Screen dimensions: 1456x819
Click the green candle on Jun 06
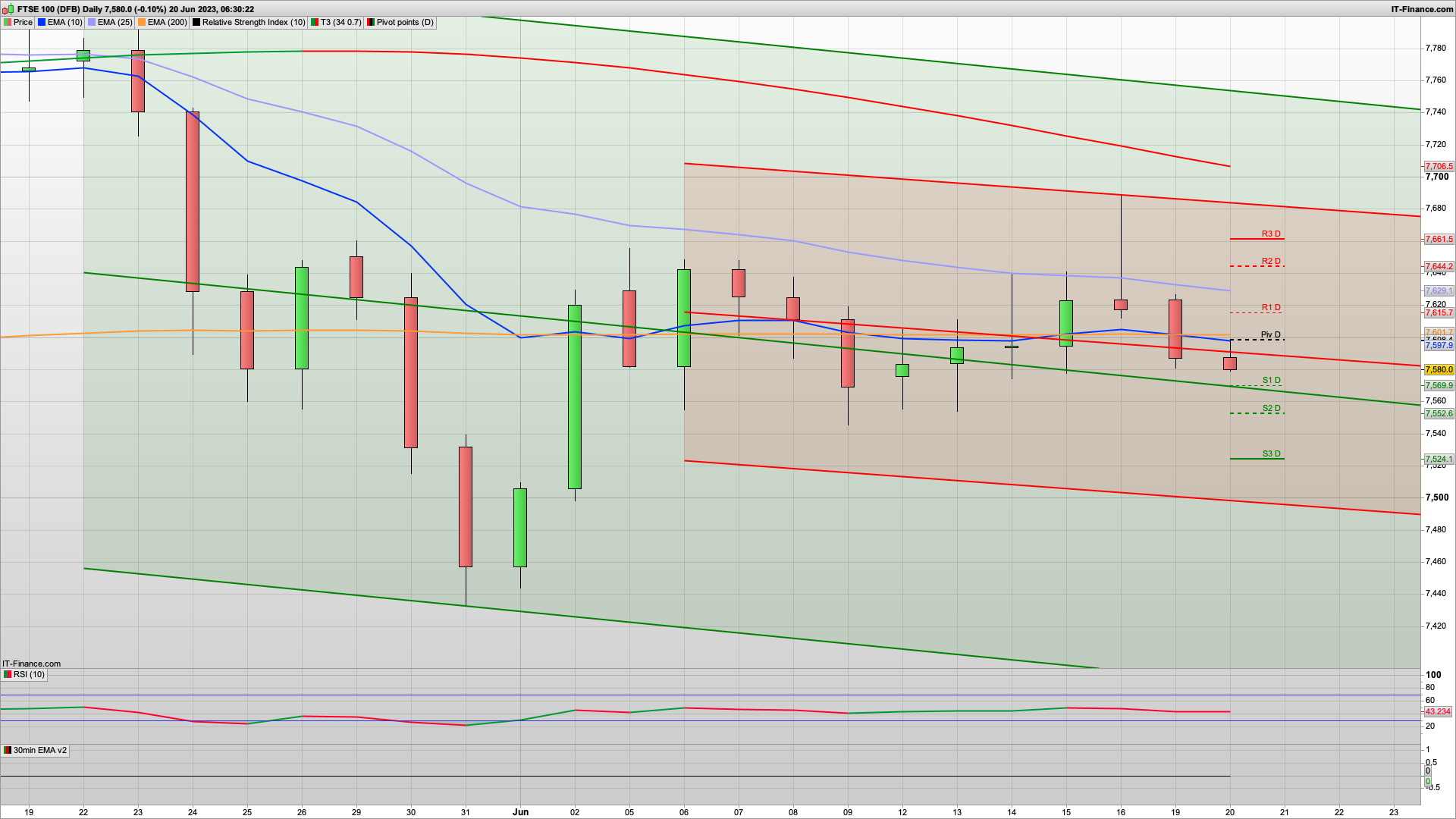pyautogui.click(x=684, y=318)
